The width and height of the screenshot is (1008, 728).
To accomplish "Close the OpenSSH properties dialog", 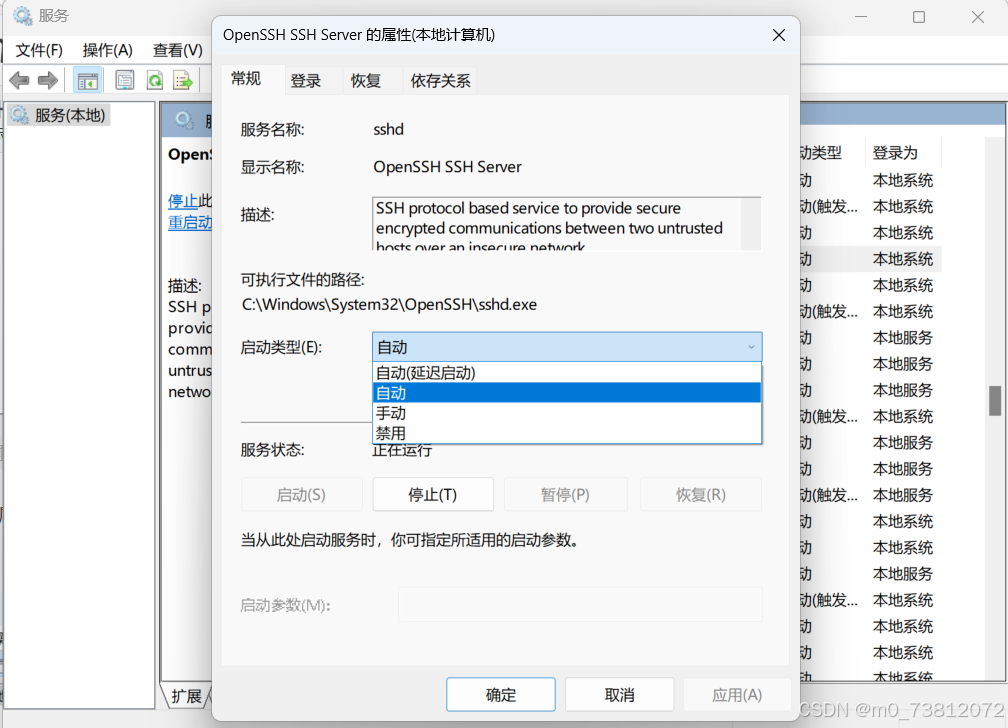I will click(778, 35).
